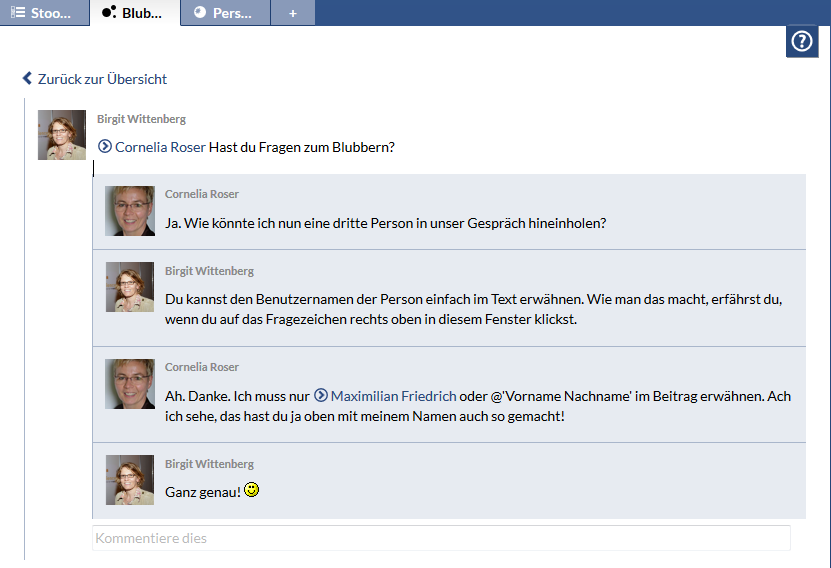Click Birgit's avatar on Benutzernamen reply
The image size is (831, 568).
click(x=130, y=287)
